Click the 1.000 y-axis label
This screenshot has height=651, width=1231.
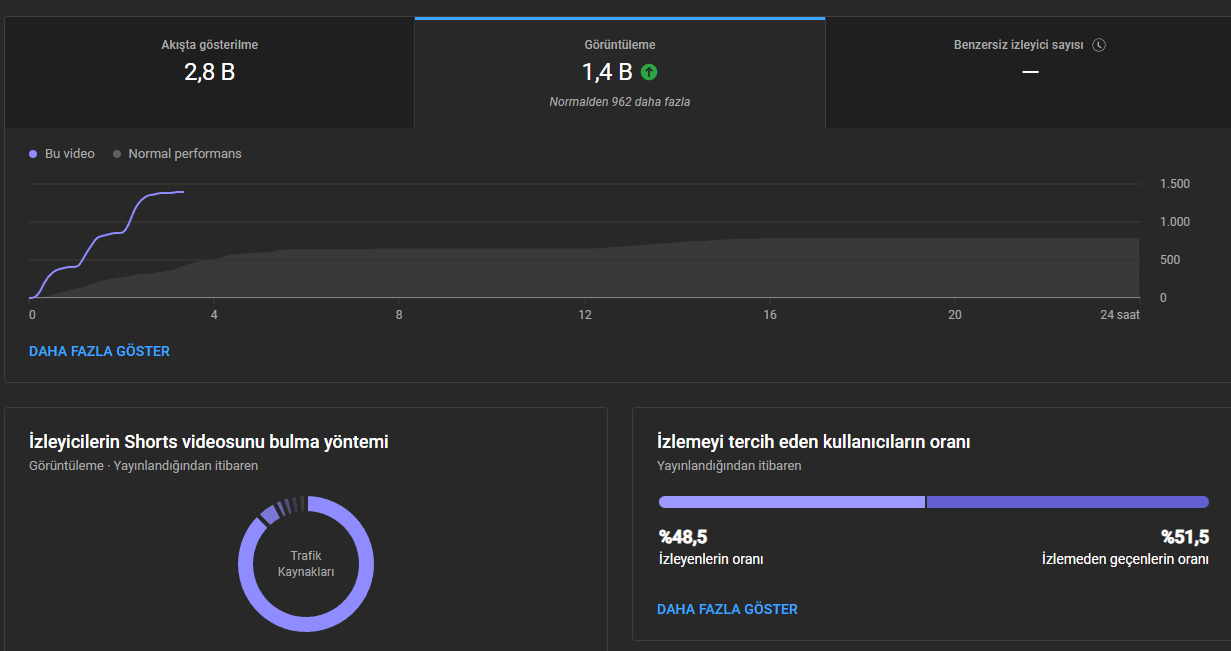(1175, 222)
